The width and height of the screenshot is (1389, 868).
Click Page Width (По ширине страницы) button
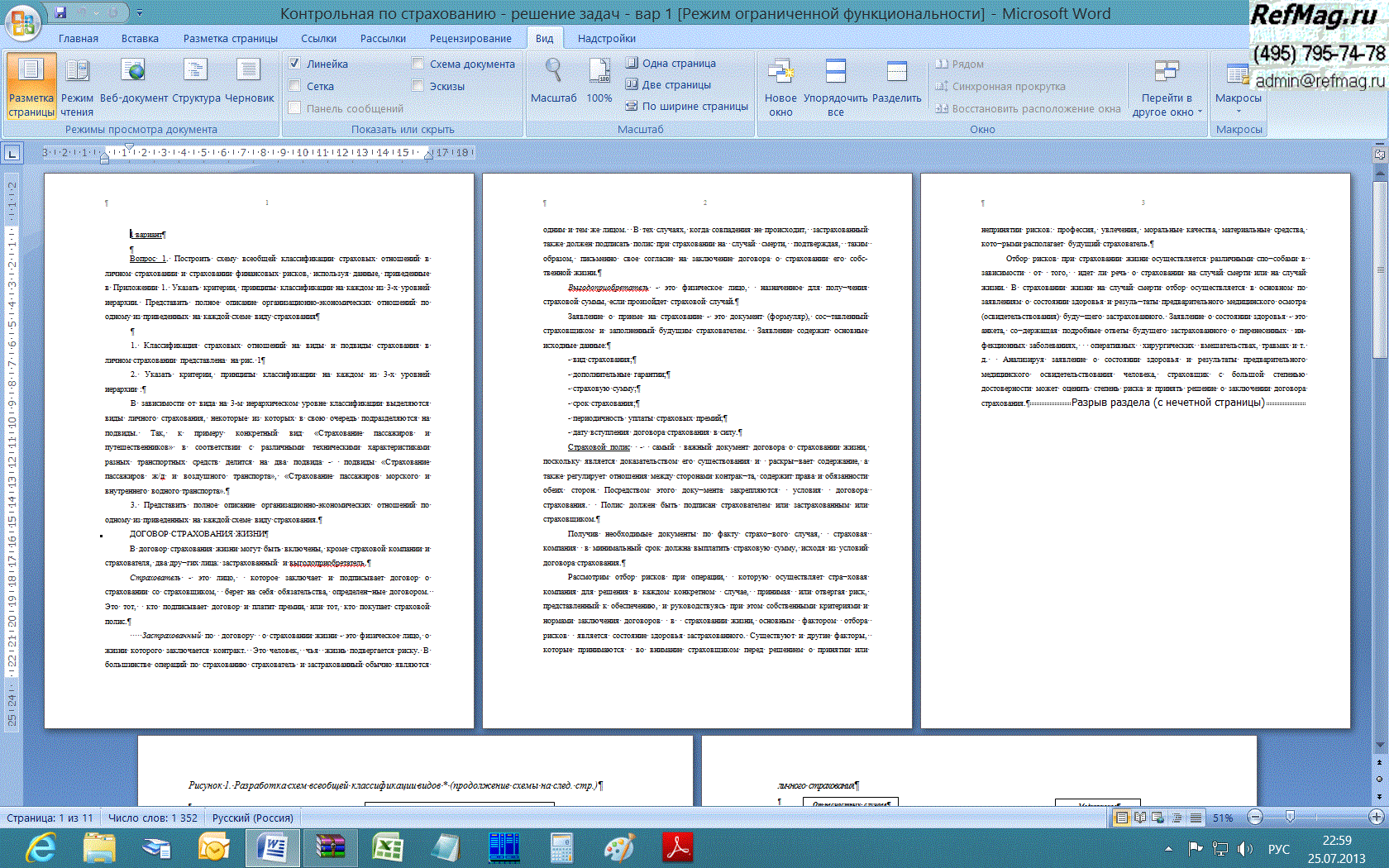click(x=686, y=106)
